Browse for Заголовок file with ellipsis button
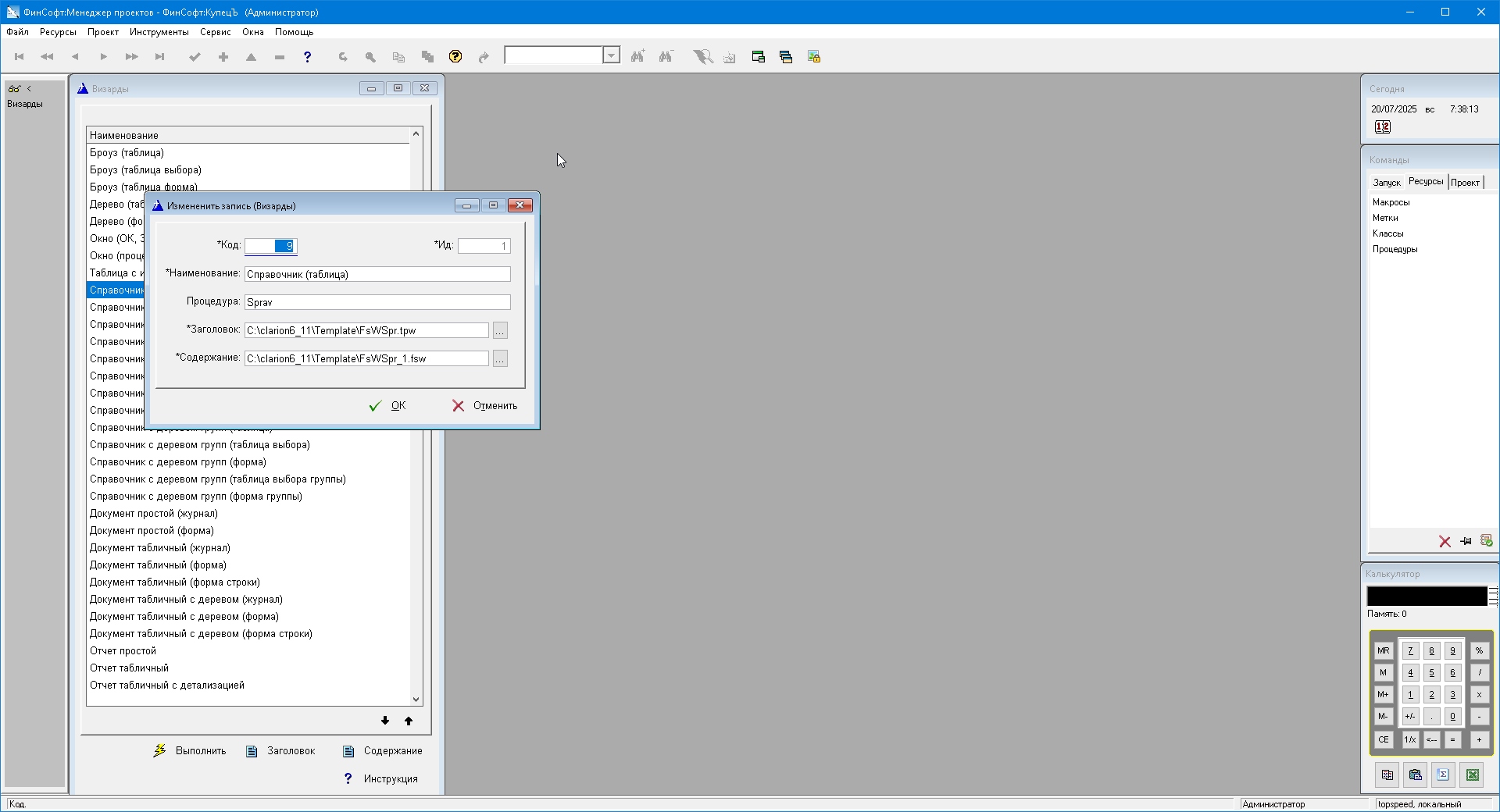The width and height of the screenshot is (1500, 812). click(500, 331)
